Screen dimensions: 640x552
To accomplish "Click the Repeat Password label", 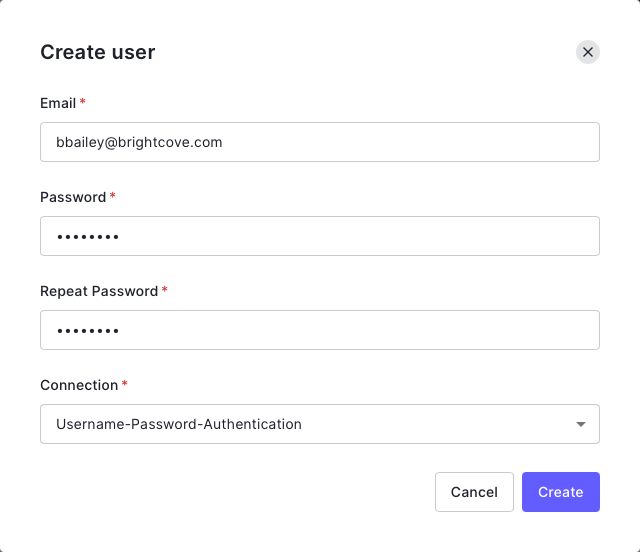I will point(99,291).
